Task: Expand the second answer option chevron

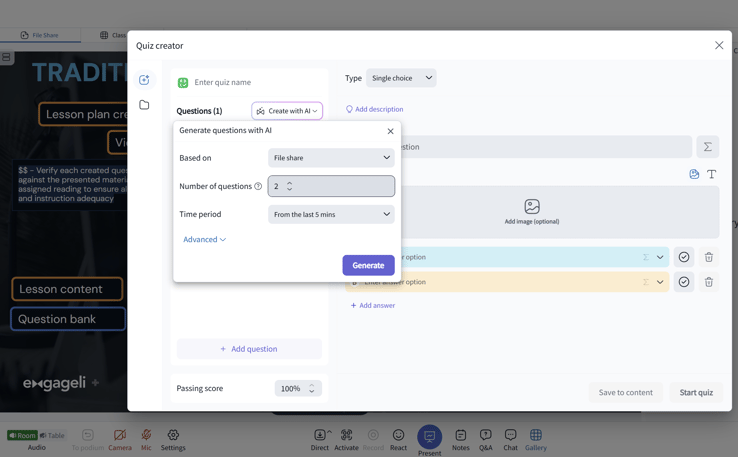Action: click(660, 282)
